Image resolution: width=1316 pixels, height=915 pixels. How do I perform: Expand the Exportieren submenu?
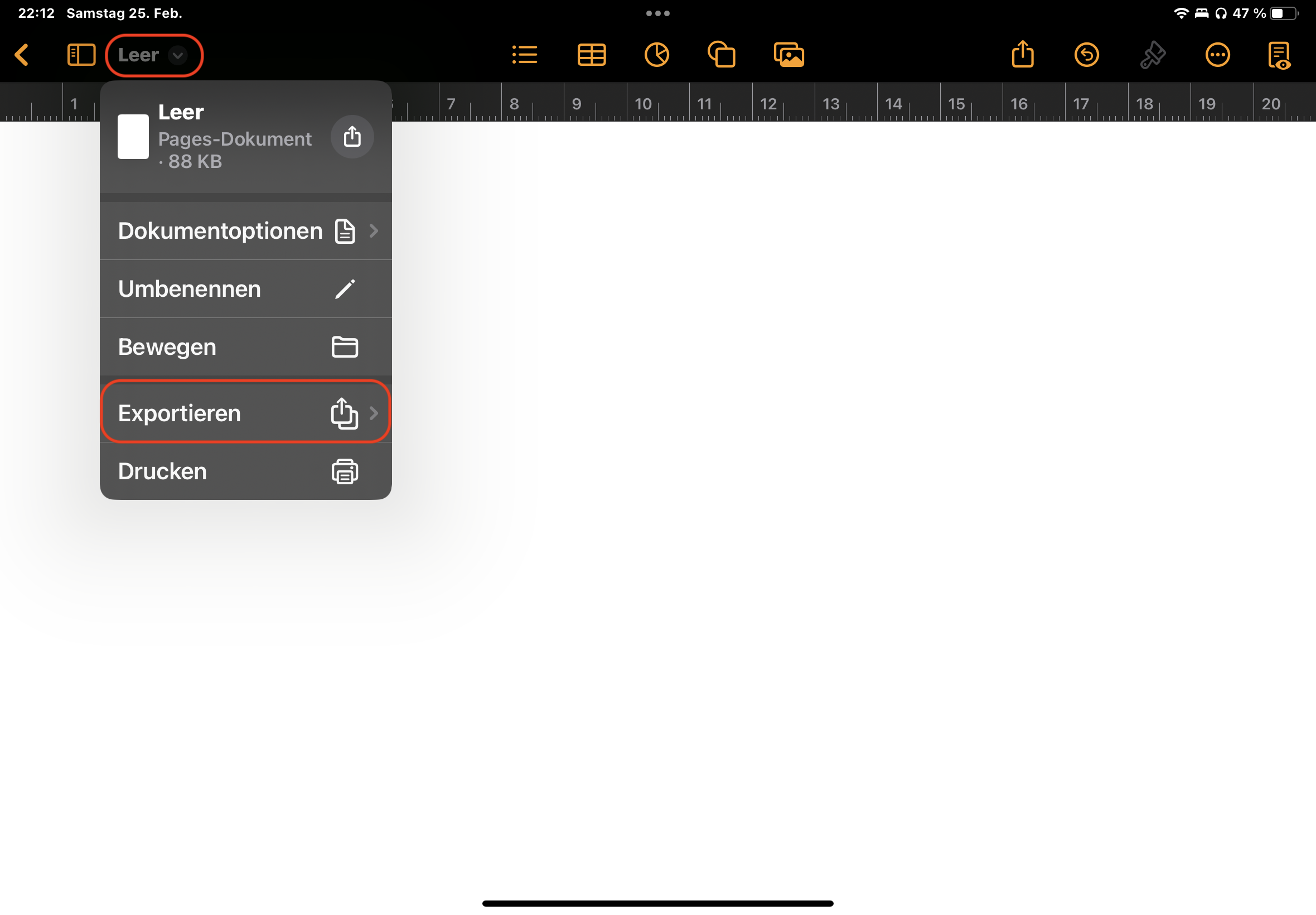click(x=245, y=413)
